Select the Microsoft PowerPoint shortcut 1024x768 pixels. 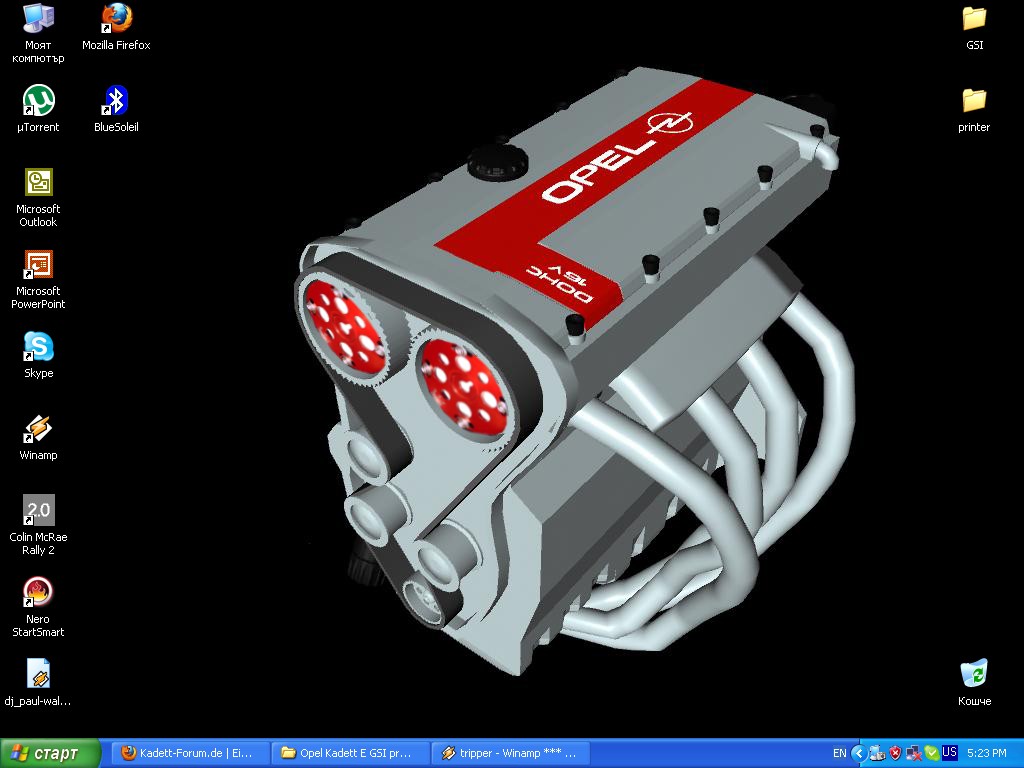click(38, 280)
